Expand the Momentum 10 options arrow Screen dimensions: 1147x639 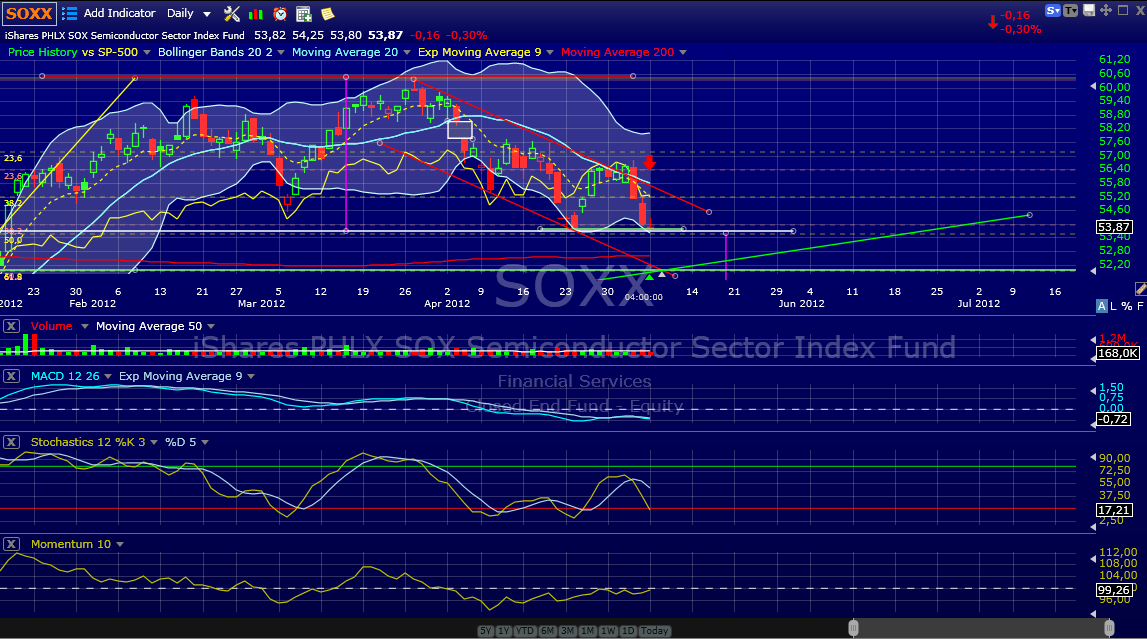pyautogui.click(x=119, y=545)
